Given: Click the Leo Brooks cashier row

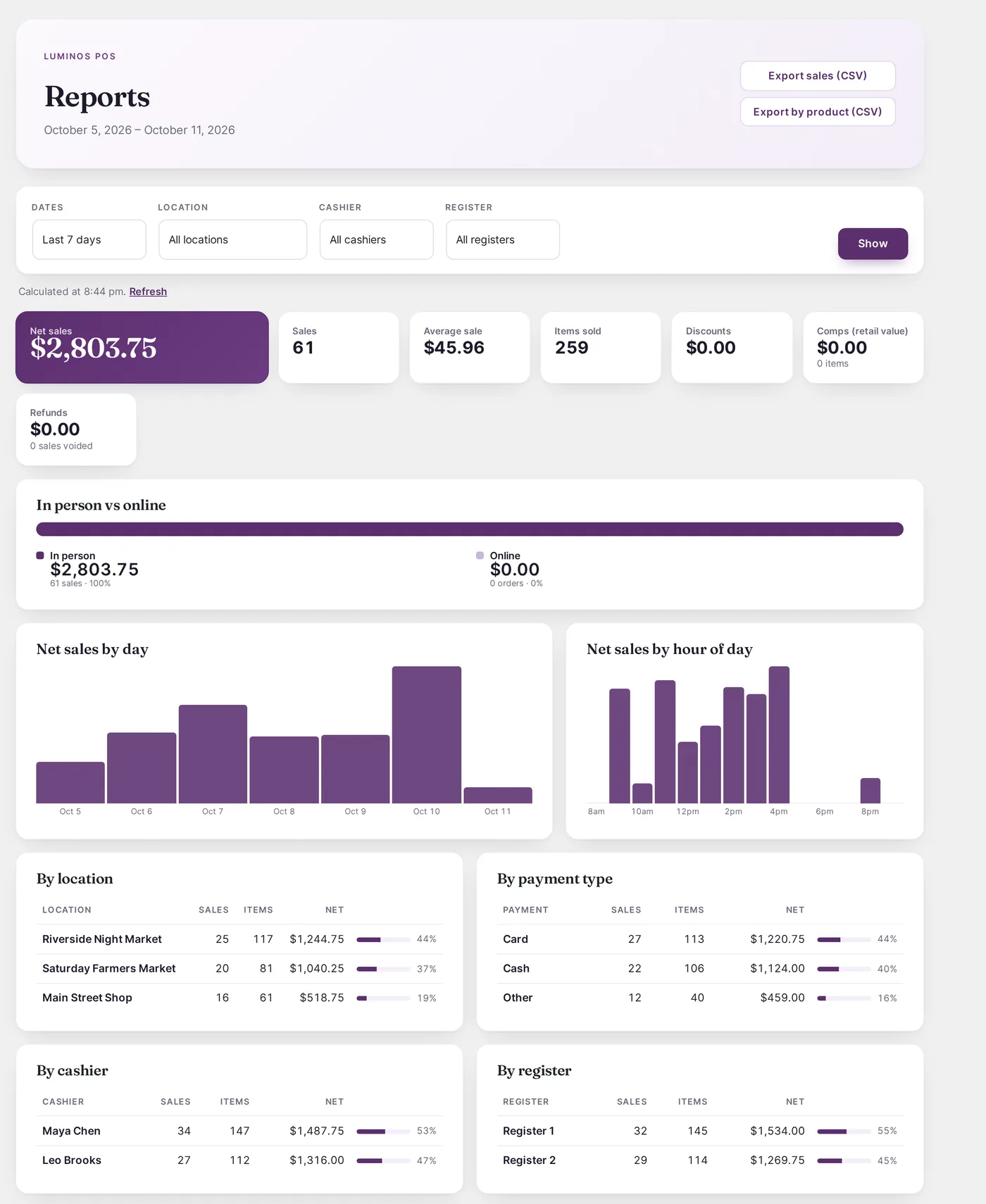Looking at the screenshot, I should click(x=239, y=1160).
